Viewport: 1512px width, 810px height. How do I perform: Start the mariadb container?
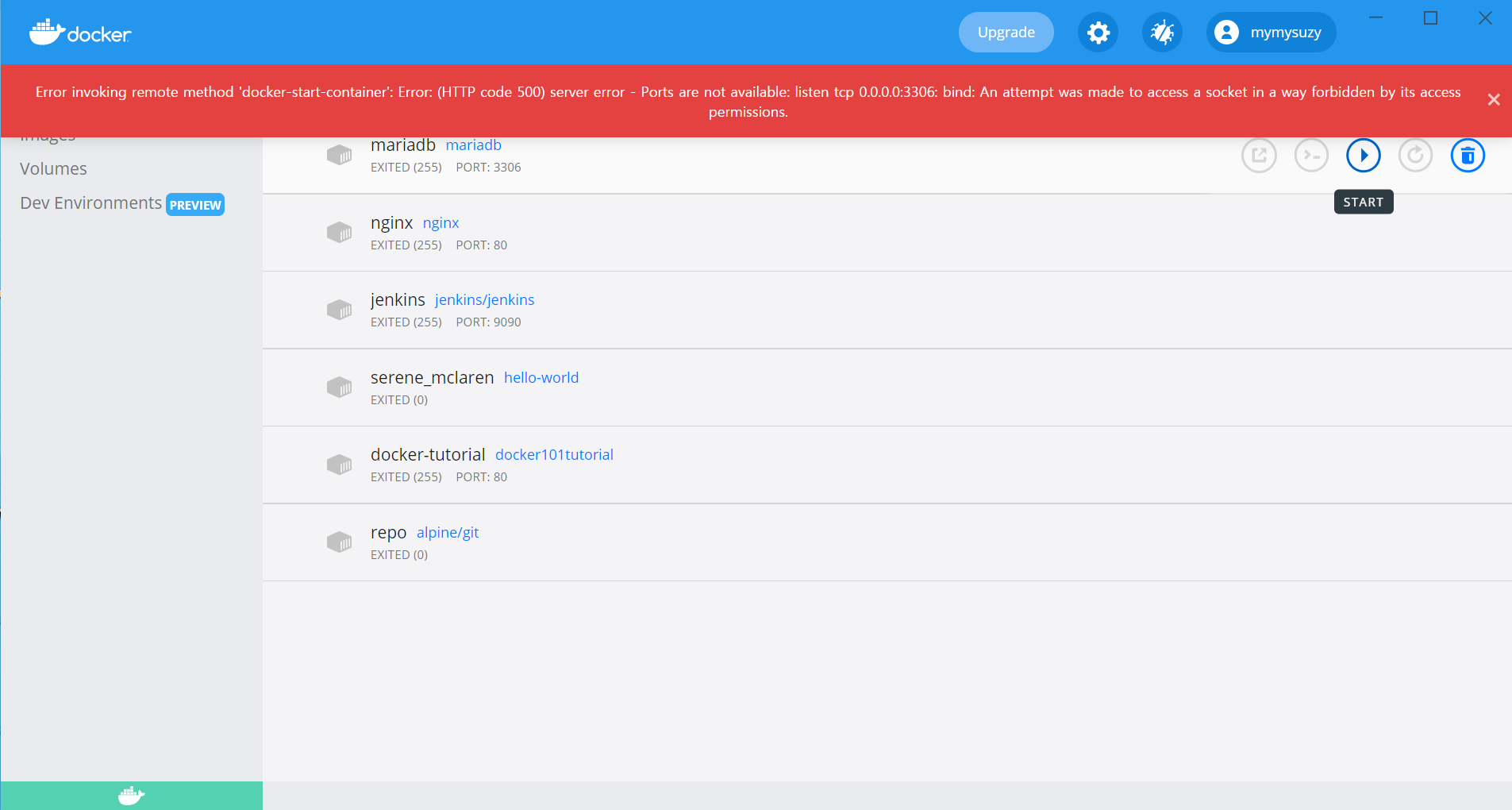(1364, 155)
